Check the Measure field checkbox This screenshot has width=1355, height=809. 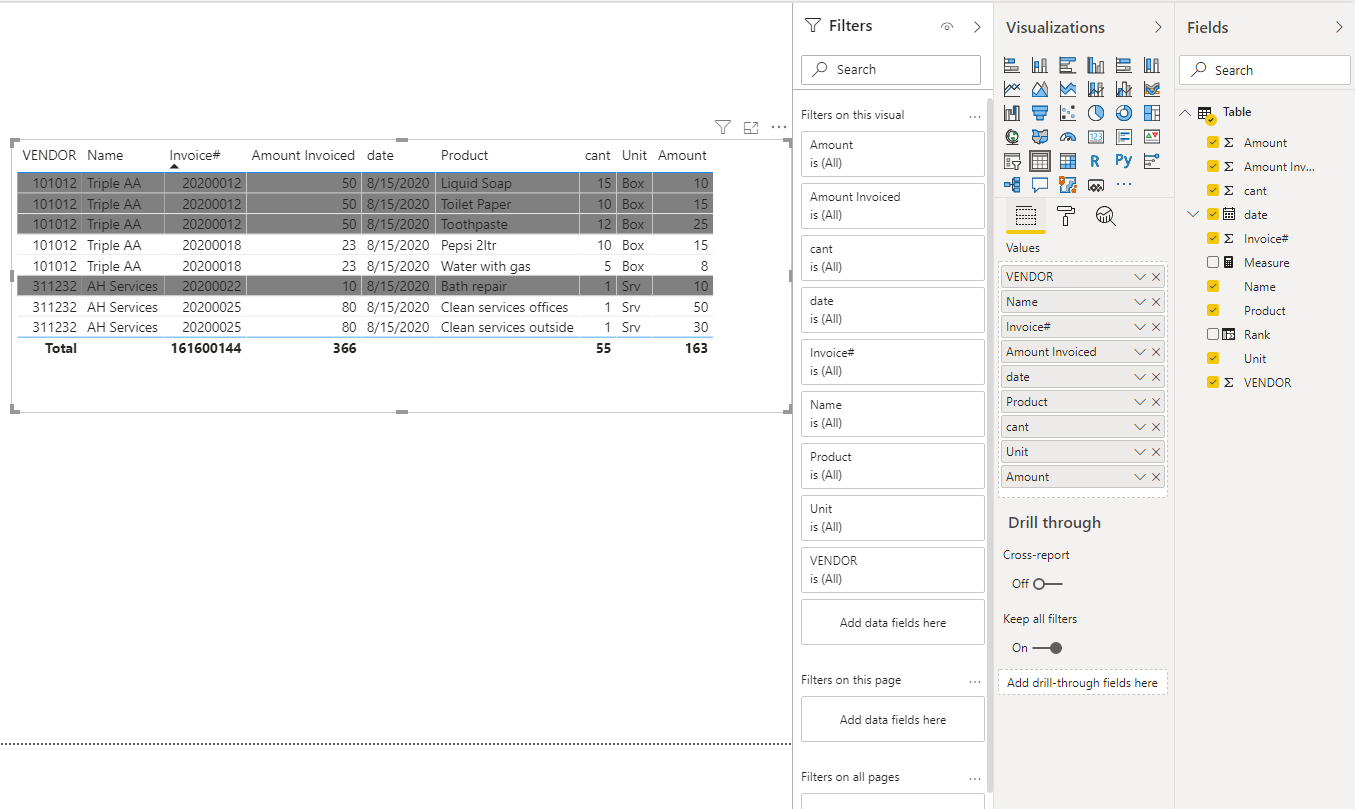(x=1213, y=262)
